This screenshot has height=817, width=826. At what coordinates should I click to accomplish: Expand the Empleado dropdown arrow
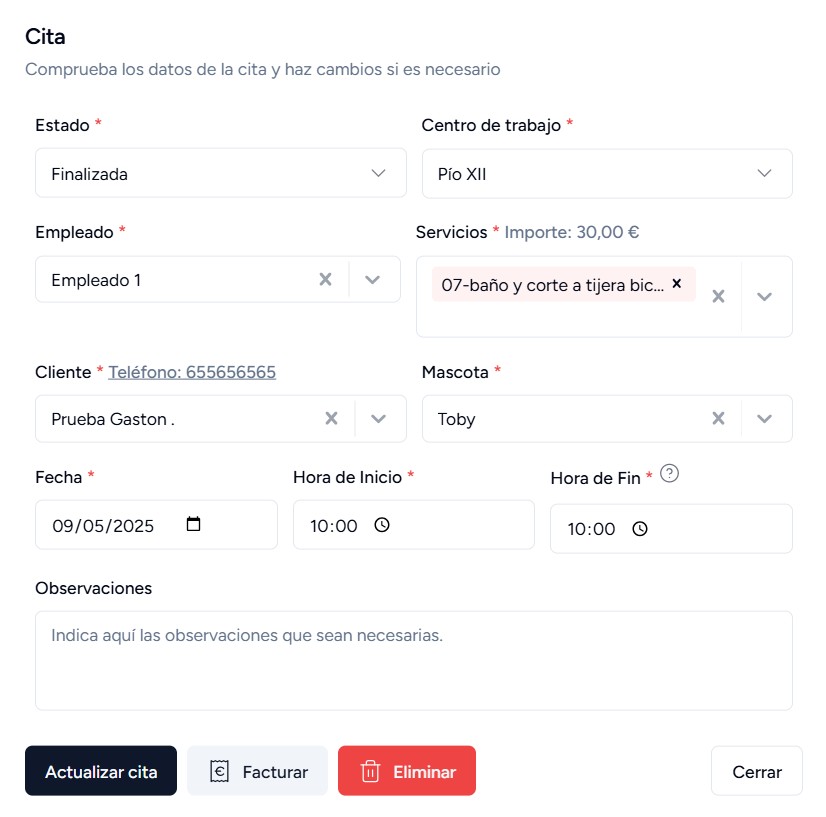(373, 280)
